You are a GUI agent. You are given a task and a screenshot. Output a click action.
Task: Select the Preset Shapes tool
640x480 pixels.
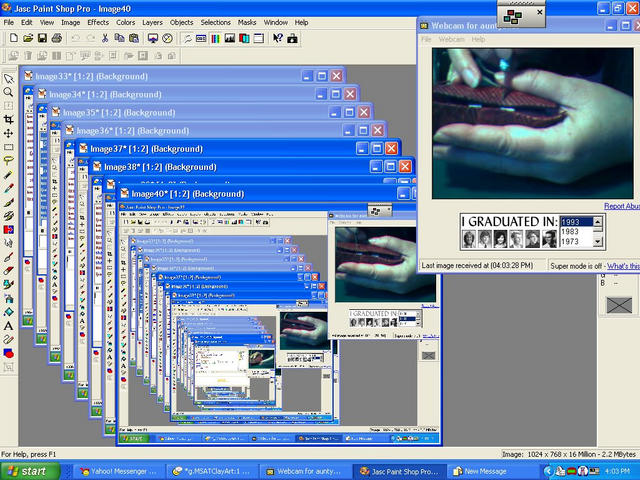(x=8, y=353)
